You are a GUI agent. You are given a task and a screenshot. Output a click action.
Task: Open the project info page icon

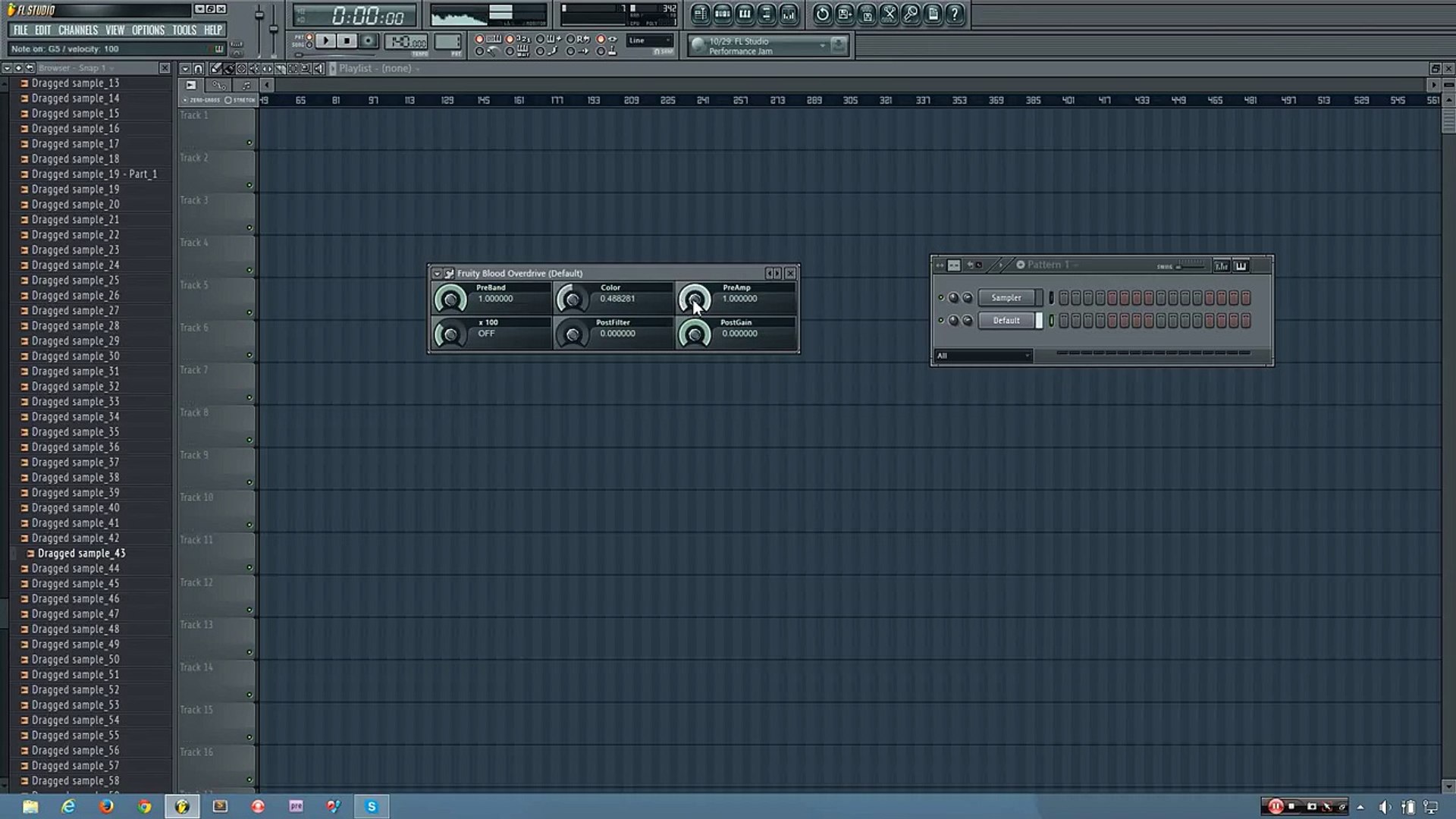933,14
